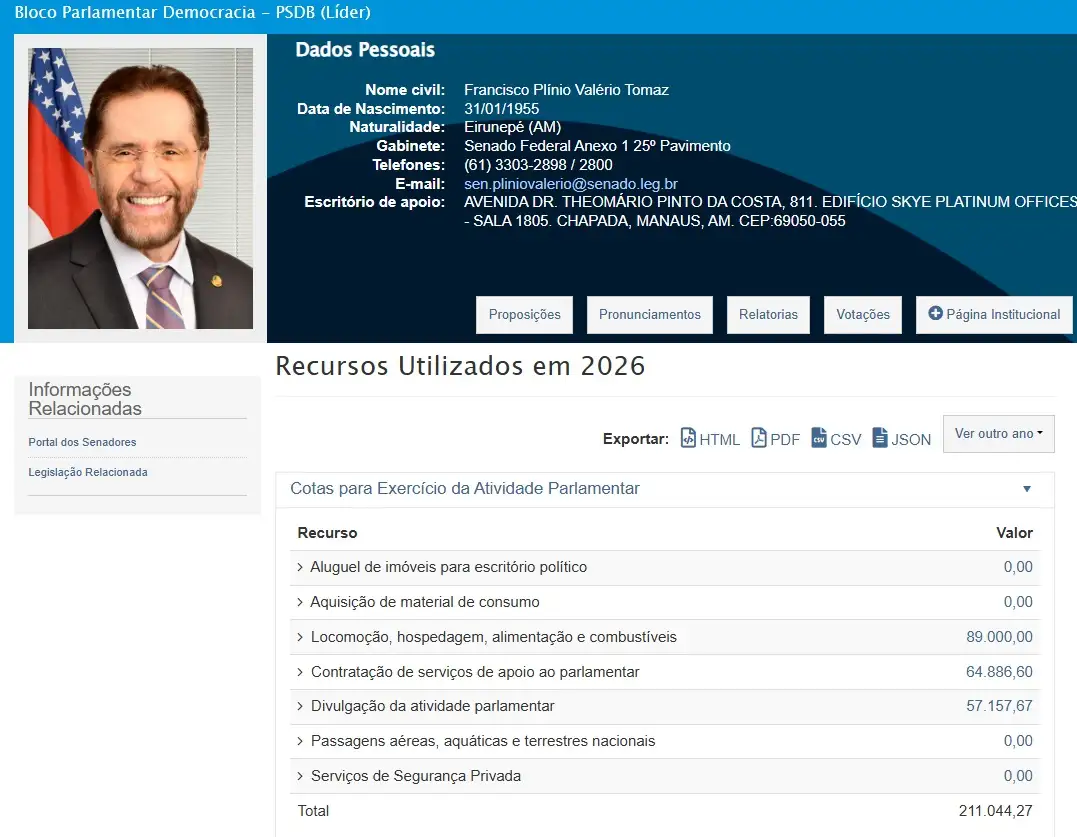Click the PDF export link text
Screen dimensions: 1077x837
(785, 439)
